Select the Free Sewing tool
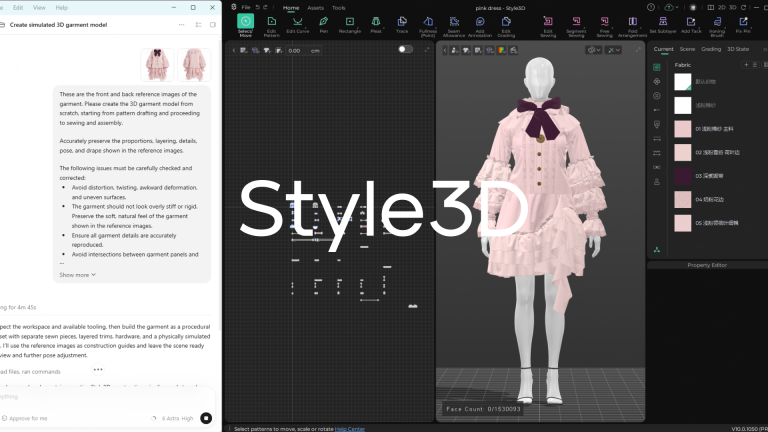Image resolution: width=768 pixels, height=432 pixels. tap(604, 26)
